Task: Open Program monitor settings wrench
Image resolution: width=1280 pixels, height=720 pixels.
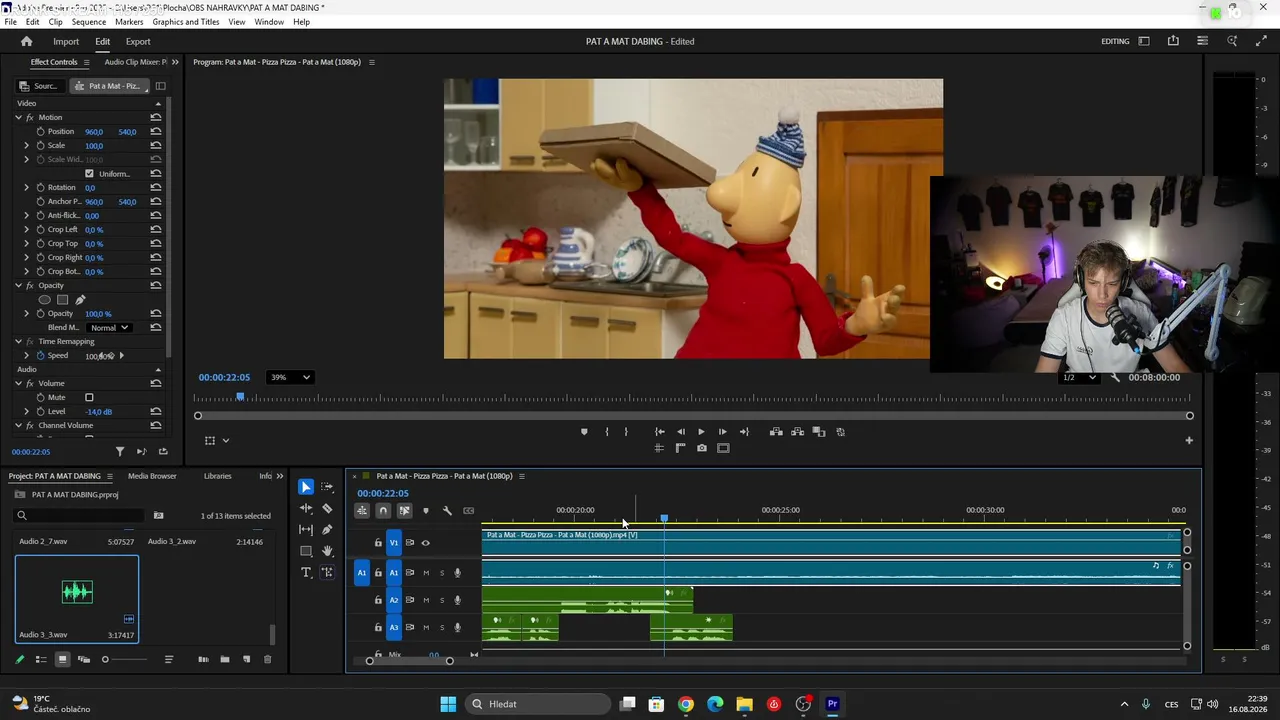Action: (x=1115, y=378)
